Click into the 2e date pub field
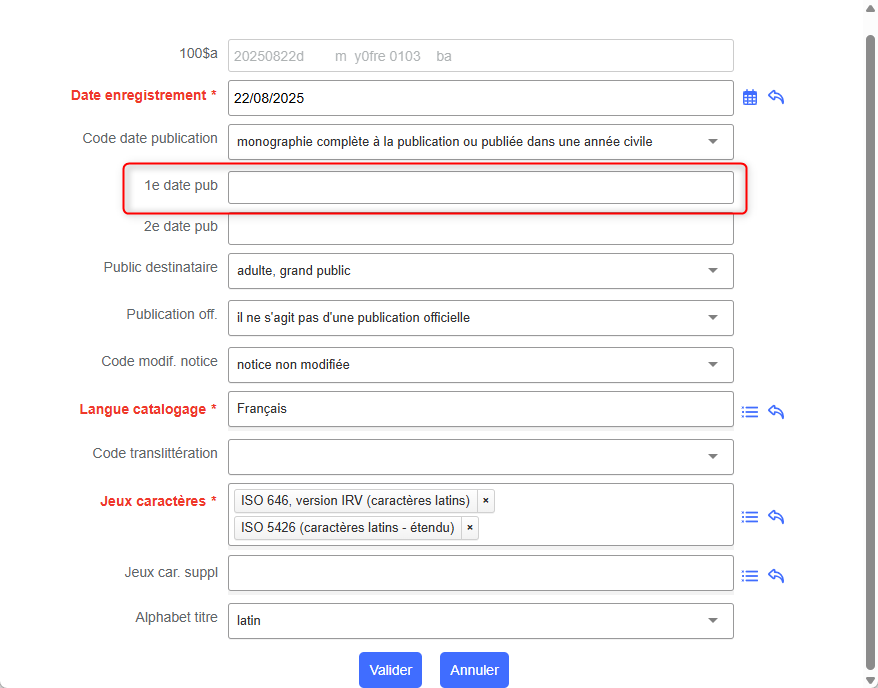The image size is (878, 688). [x=480, y=229]
